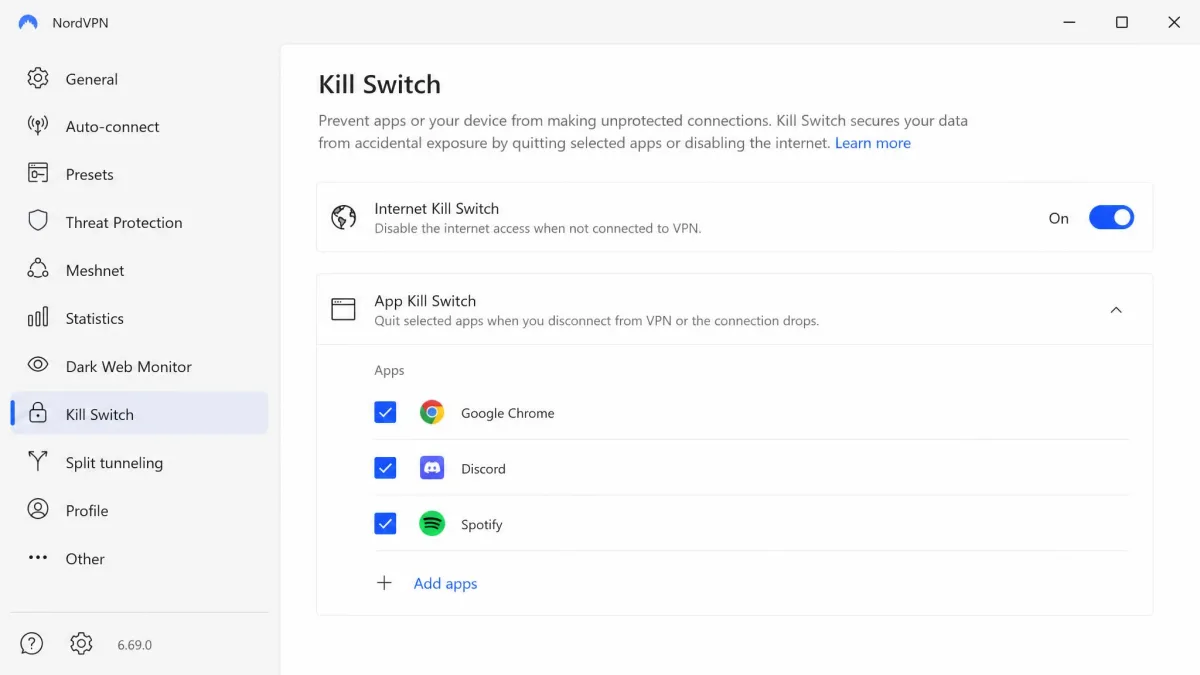The image size is (1200, 675).
Task: Click the Dark Web Monitor eye icon
Action: [38, 365]
